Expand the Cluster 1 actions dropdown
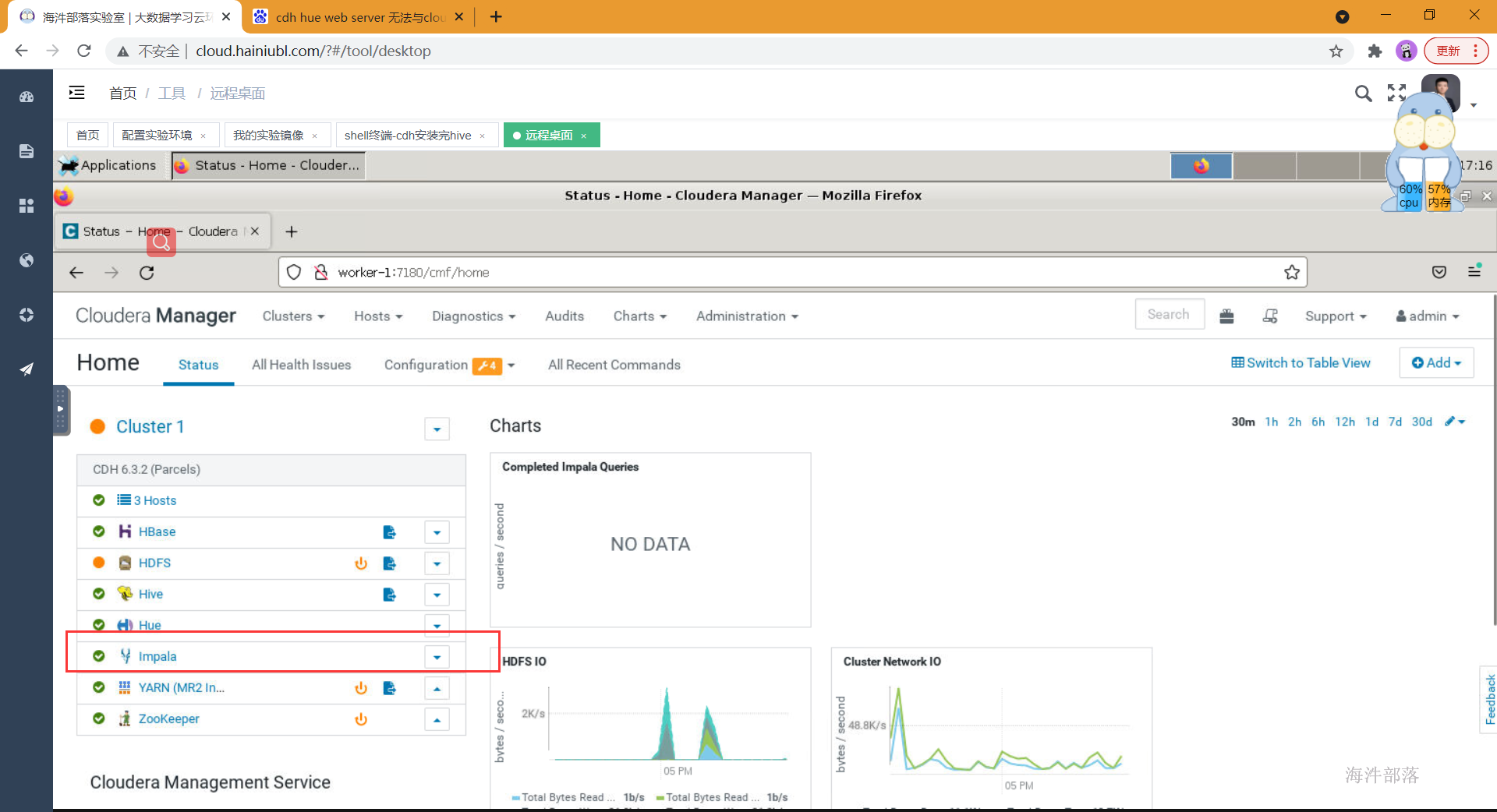Viewport: 1497px width, 812px height. point(437,429)
